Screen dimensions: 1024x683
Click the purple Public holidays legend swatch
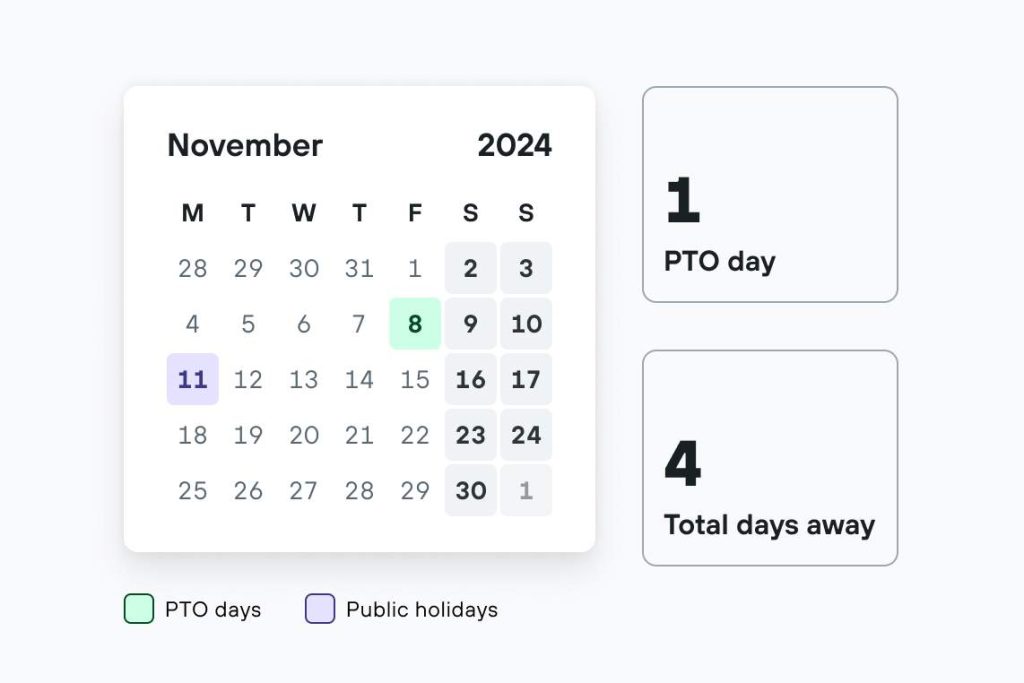(319, 608)
